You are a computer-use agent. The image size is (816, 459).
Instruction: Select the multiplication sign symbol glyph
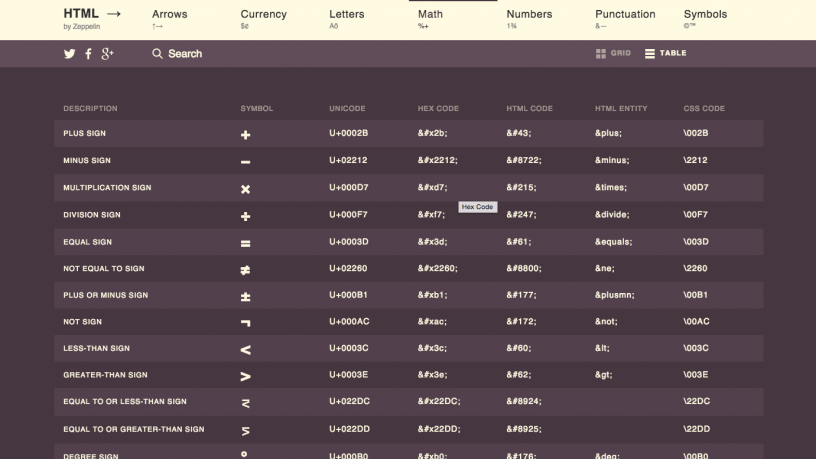(246, 188)
